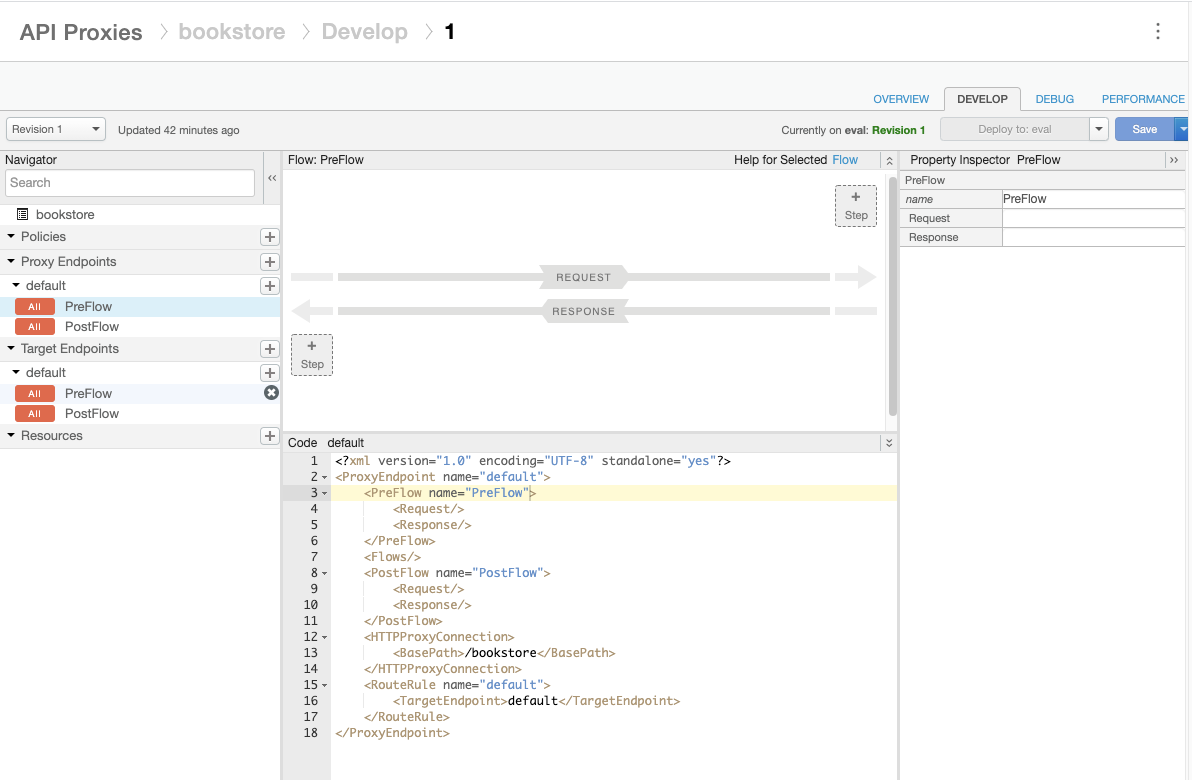Select PostFlow under Proxy Endpoints

[92, 327]
